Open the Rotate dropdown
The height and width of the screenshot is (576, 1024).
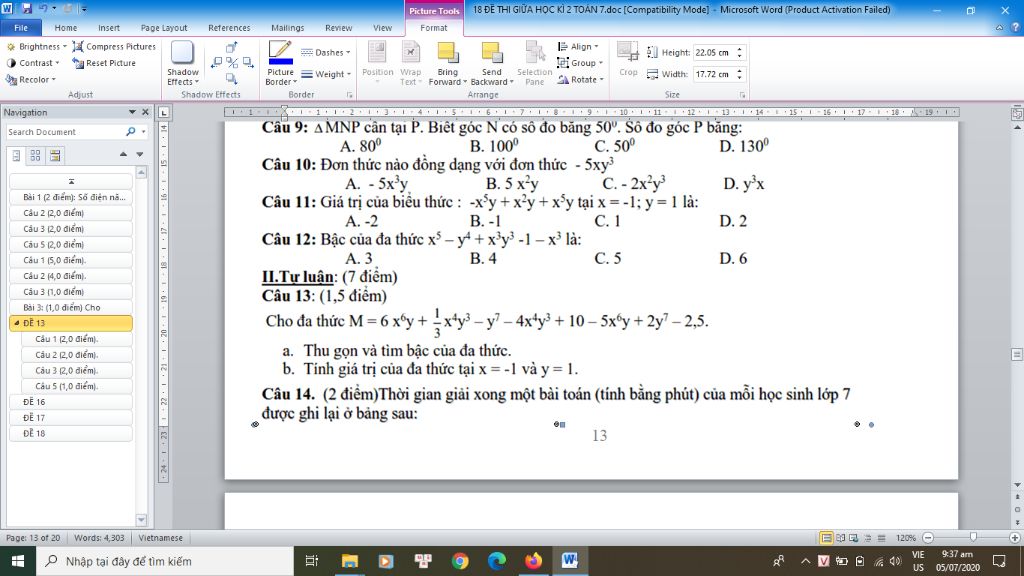(x=580, y=79)
